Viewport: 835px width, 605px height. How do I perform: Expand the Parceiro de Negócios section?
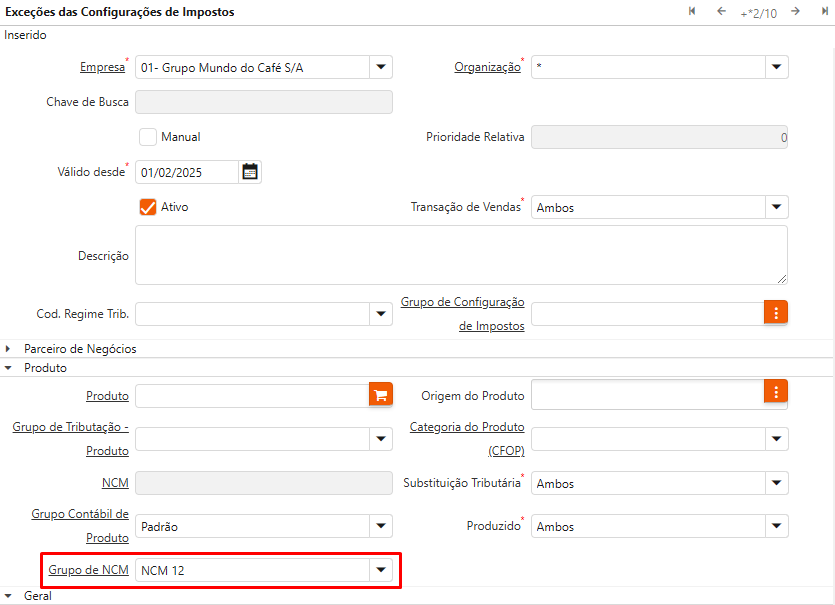10,349
